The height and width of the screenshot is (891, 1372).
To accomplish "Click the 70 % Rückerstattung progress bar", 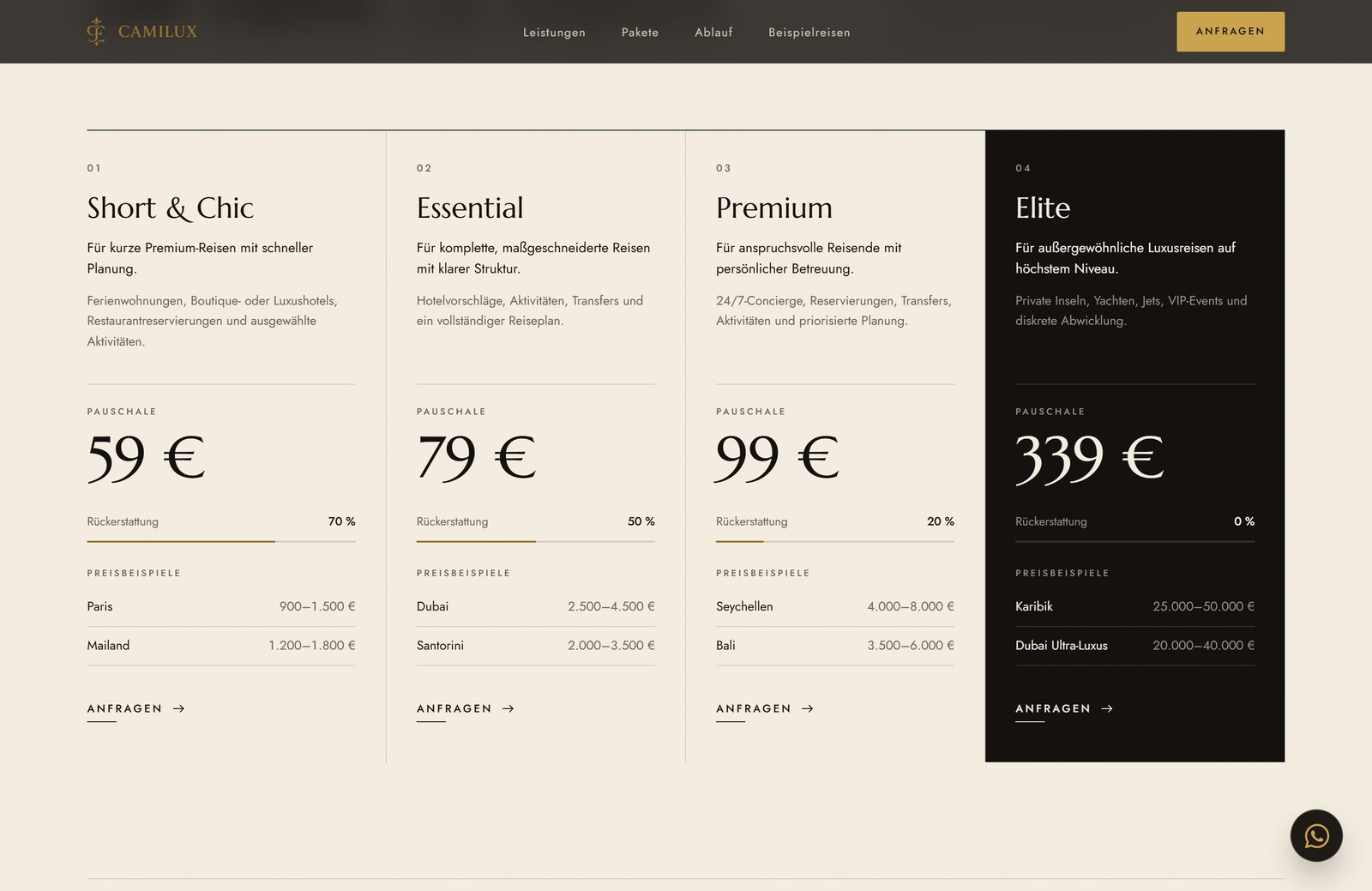I will pyautogui.click(x=220, y=541).
